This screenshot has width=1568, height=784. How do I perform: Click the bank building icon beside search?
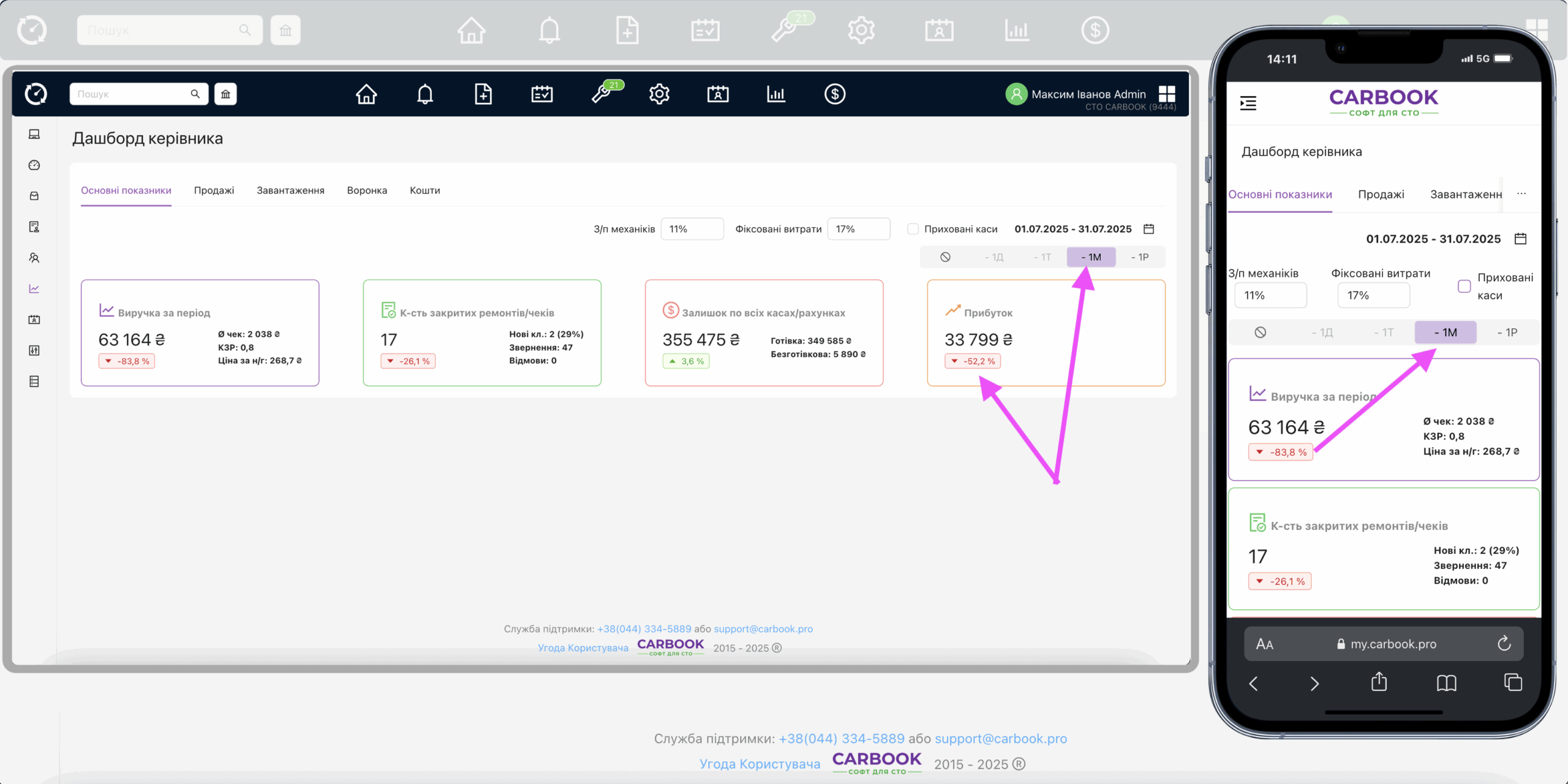pyautogui.click(x=225, y=94)
